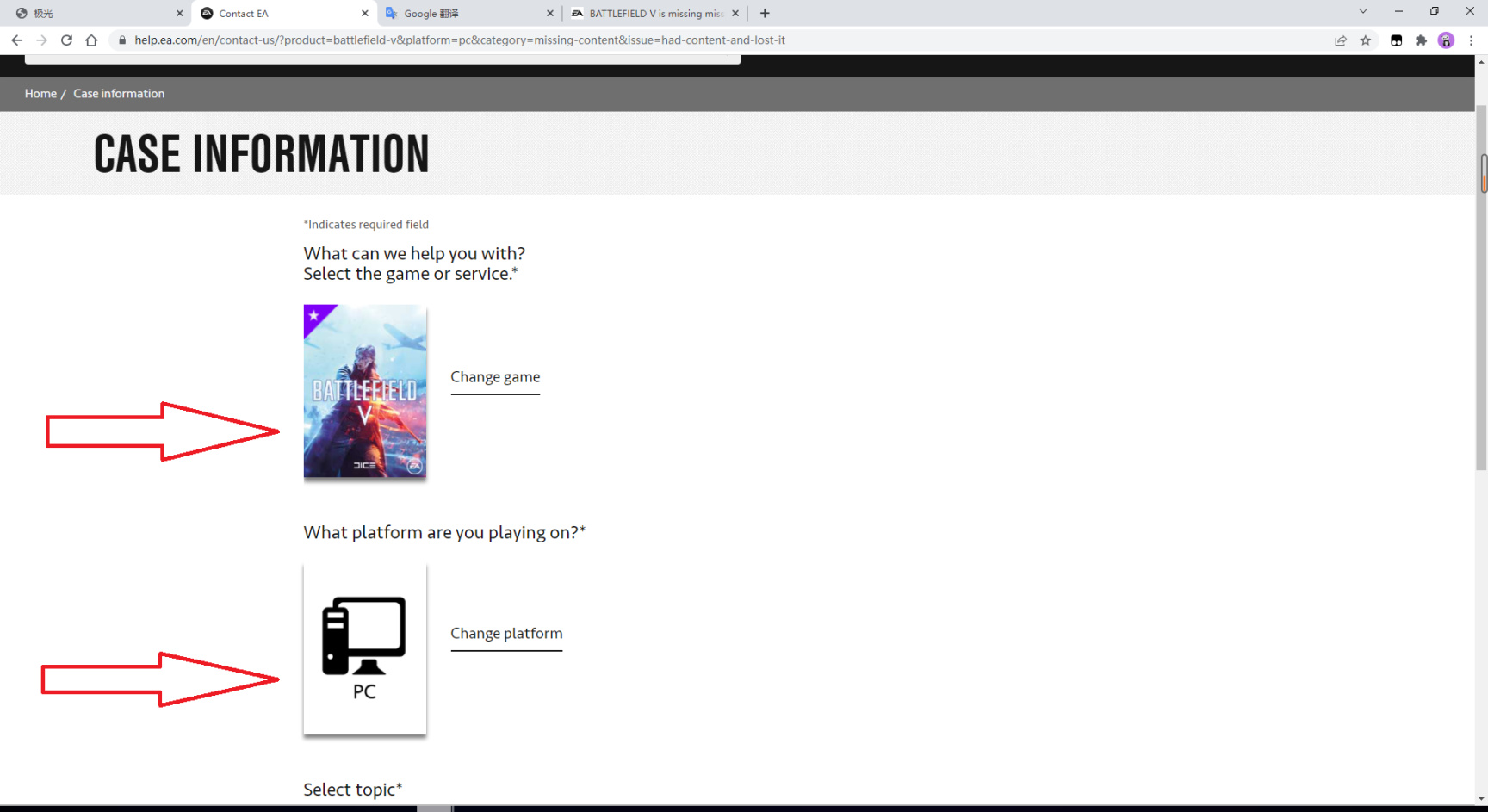This screenshot has height=812, width=1488.
Task: Minimize the browser window
Action: [1398, 11]
